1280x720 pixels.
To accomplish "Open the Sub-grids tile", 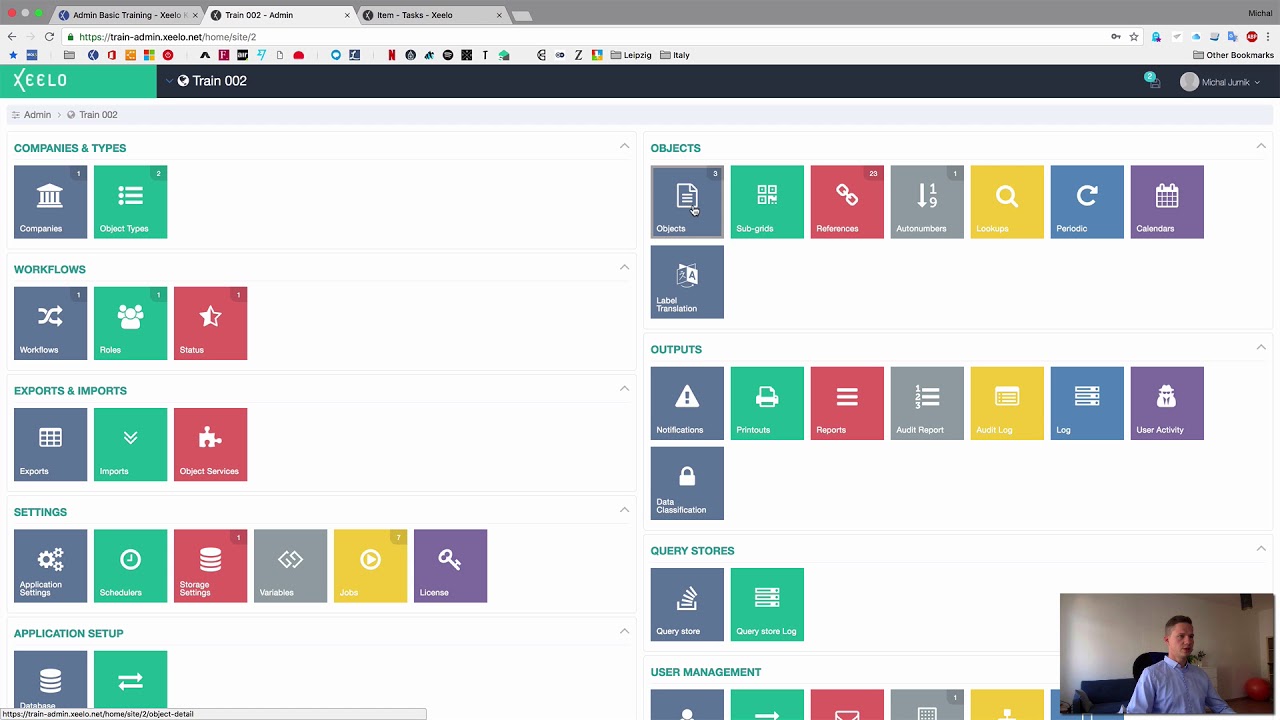I will pos(767,202).
